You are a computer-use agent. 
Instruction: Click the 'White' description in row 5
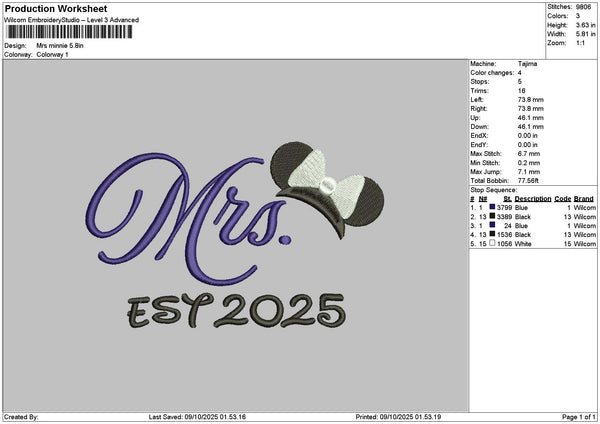pos(523,244)
